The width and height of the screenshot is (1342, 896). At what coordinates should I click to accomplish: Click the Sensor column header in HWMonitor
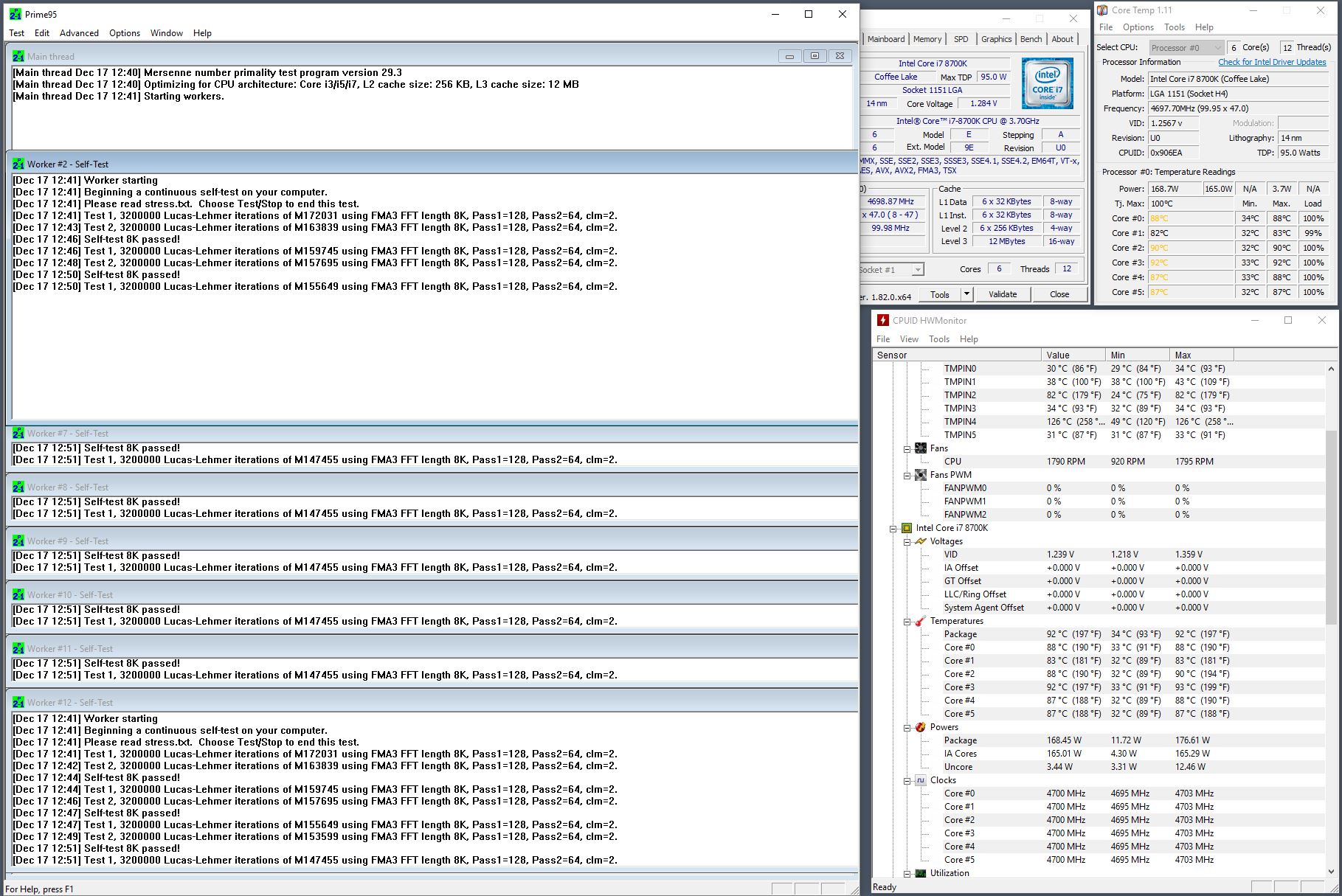[x=957, y=355]
